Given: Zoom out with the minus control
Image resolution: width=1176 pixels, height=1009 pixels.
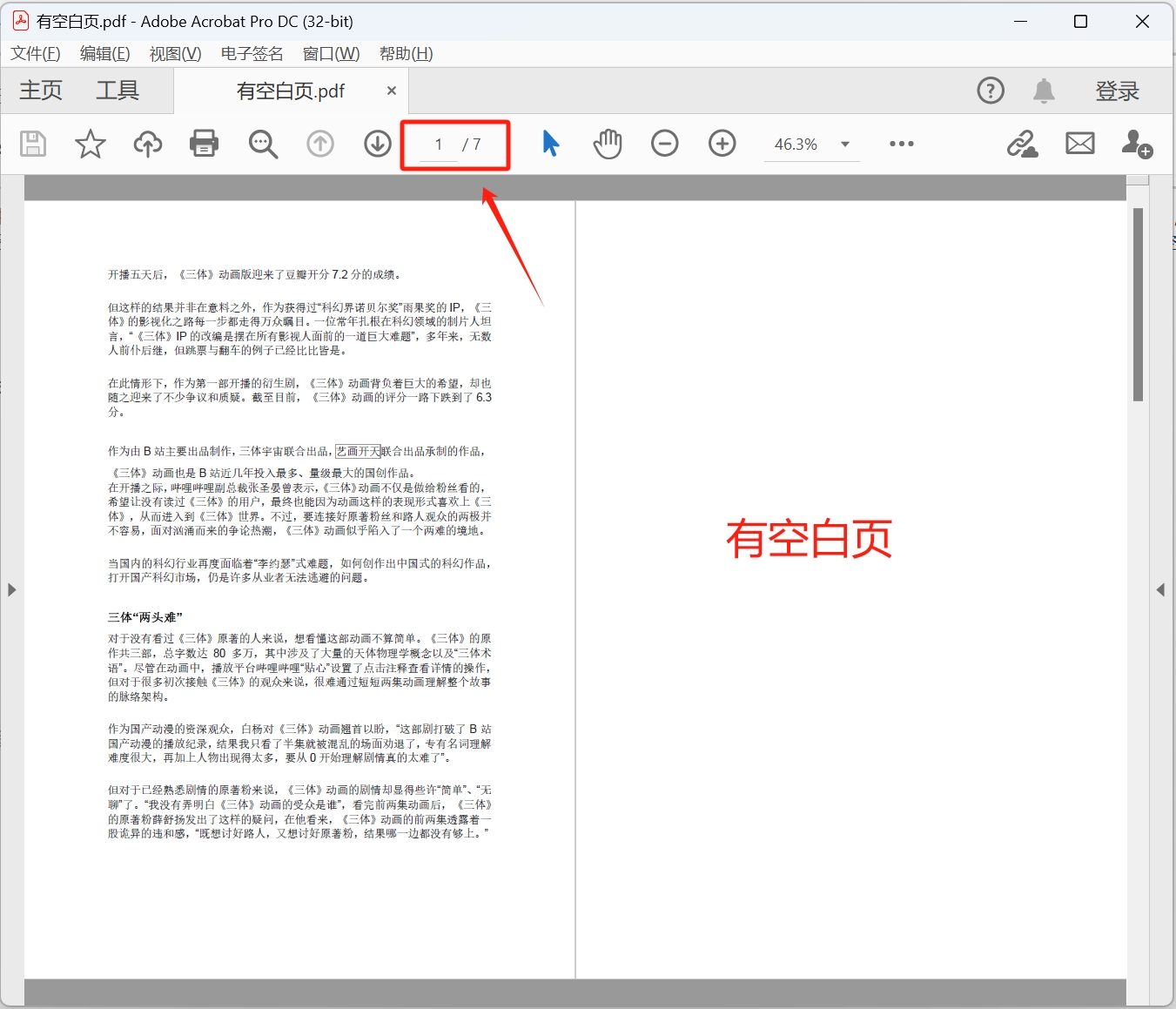Looking at the screenshot, I should [664, 144].
